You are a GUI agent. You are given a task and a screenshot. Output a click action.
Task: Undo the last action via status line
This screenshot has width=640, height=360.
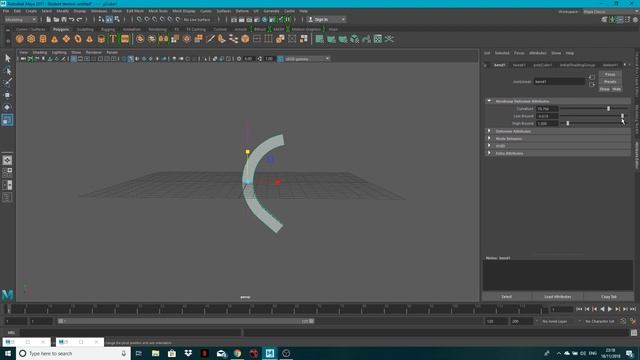click(72, 19)
